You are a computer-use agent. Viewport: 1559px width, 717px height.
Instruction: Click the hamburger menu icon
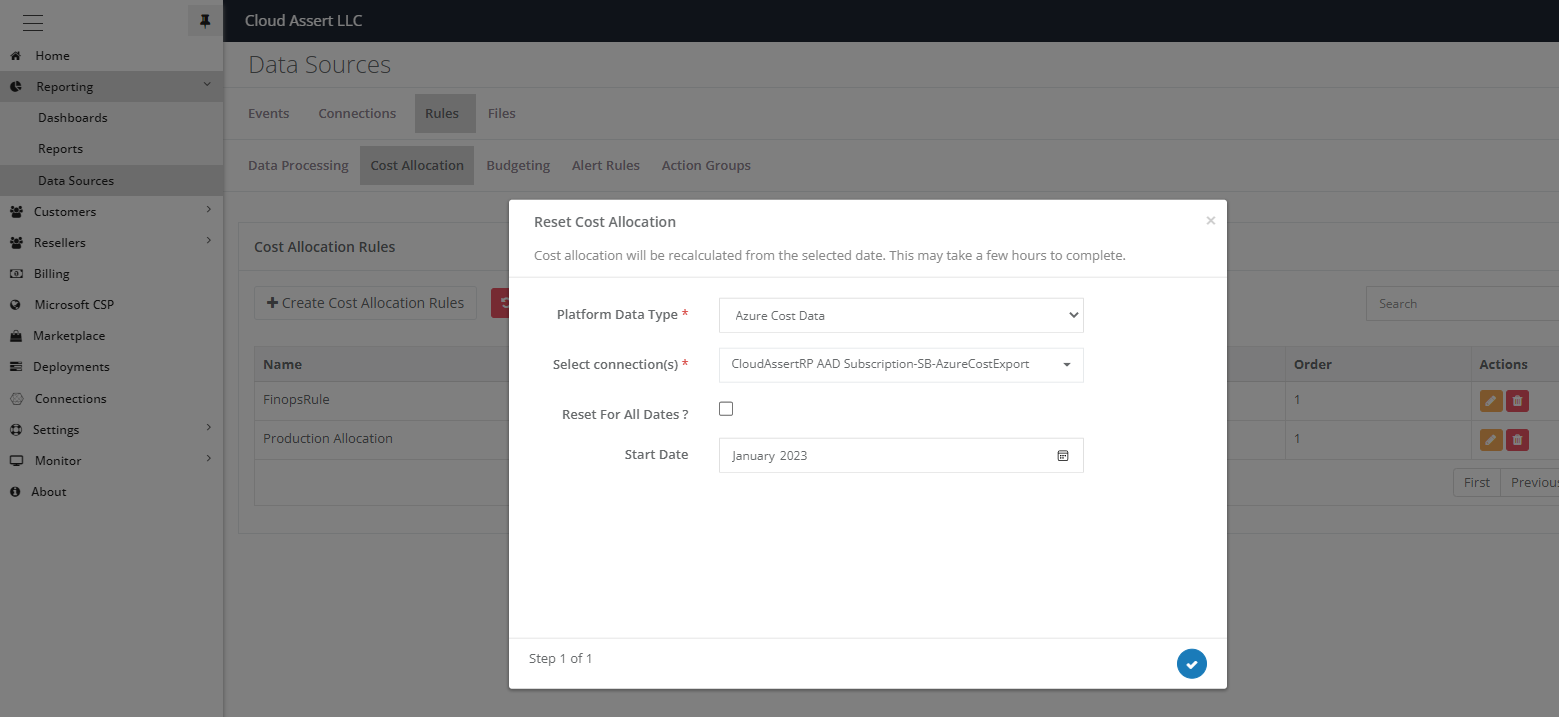click(x=32, y=21)
